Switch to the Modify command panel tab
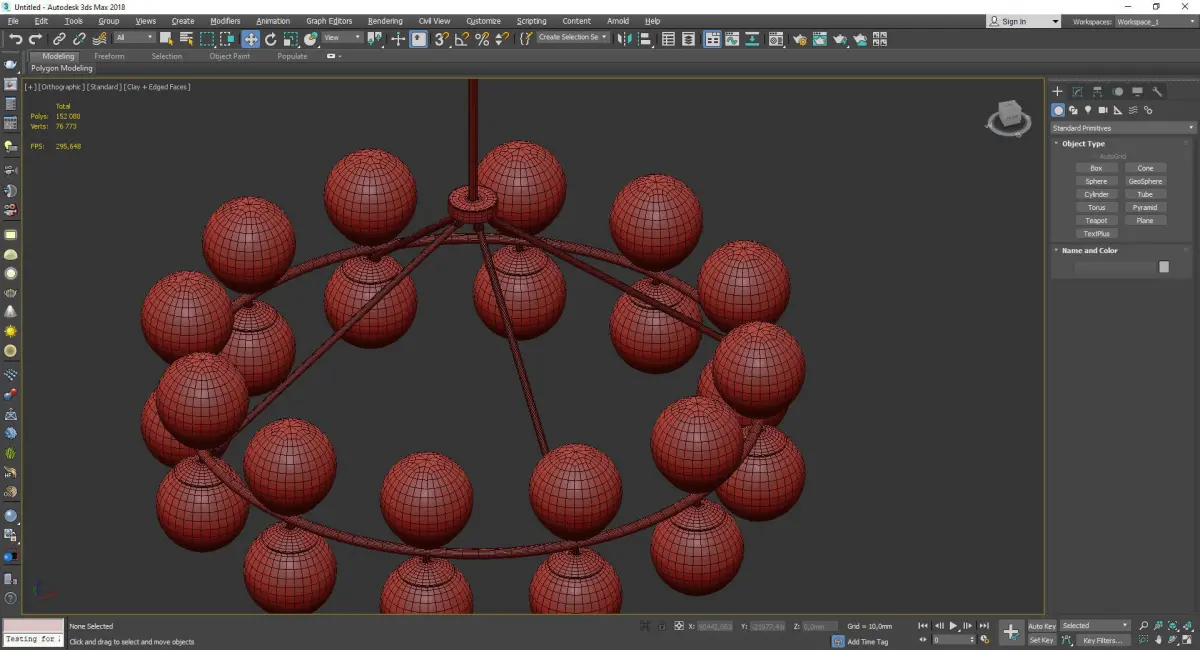Screen dimensions: 1200x650 coord(1077,91)
